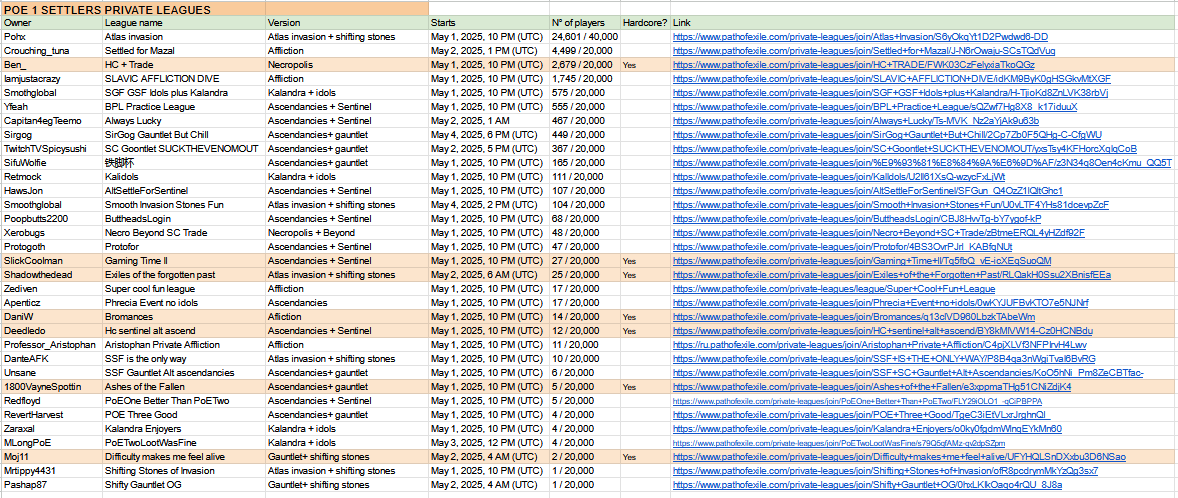Open BPL Practice League join link

tap(875, 107)
